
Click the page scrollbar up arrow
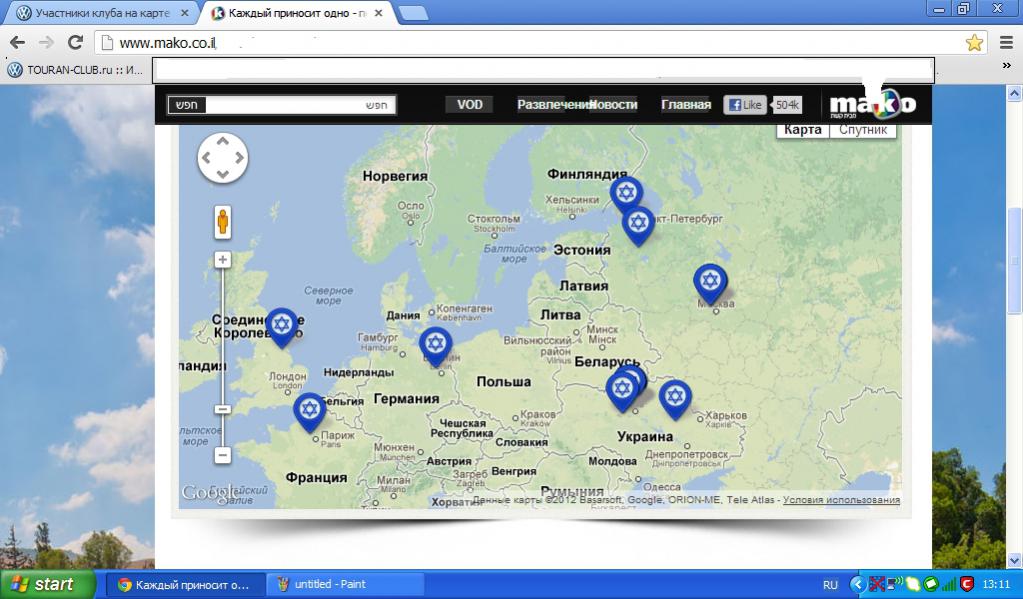pos(1014,94)
